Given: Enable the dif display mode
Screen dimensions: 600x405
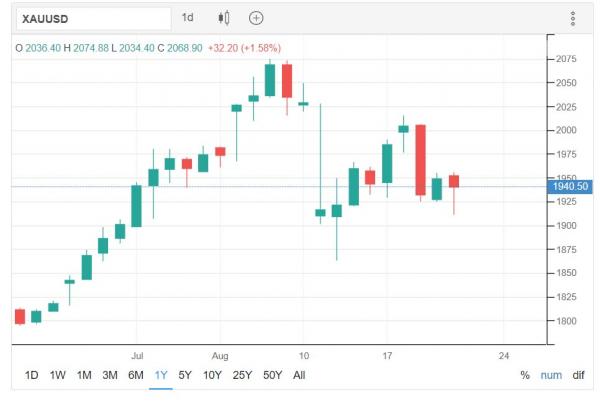Looking at the screenshot, I should [x=578, y=375].
